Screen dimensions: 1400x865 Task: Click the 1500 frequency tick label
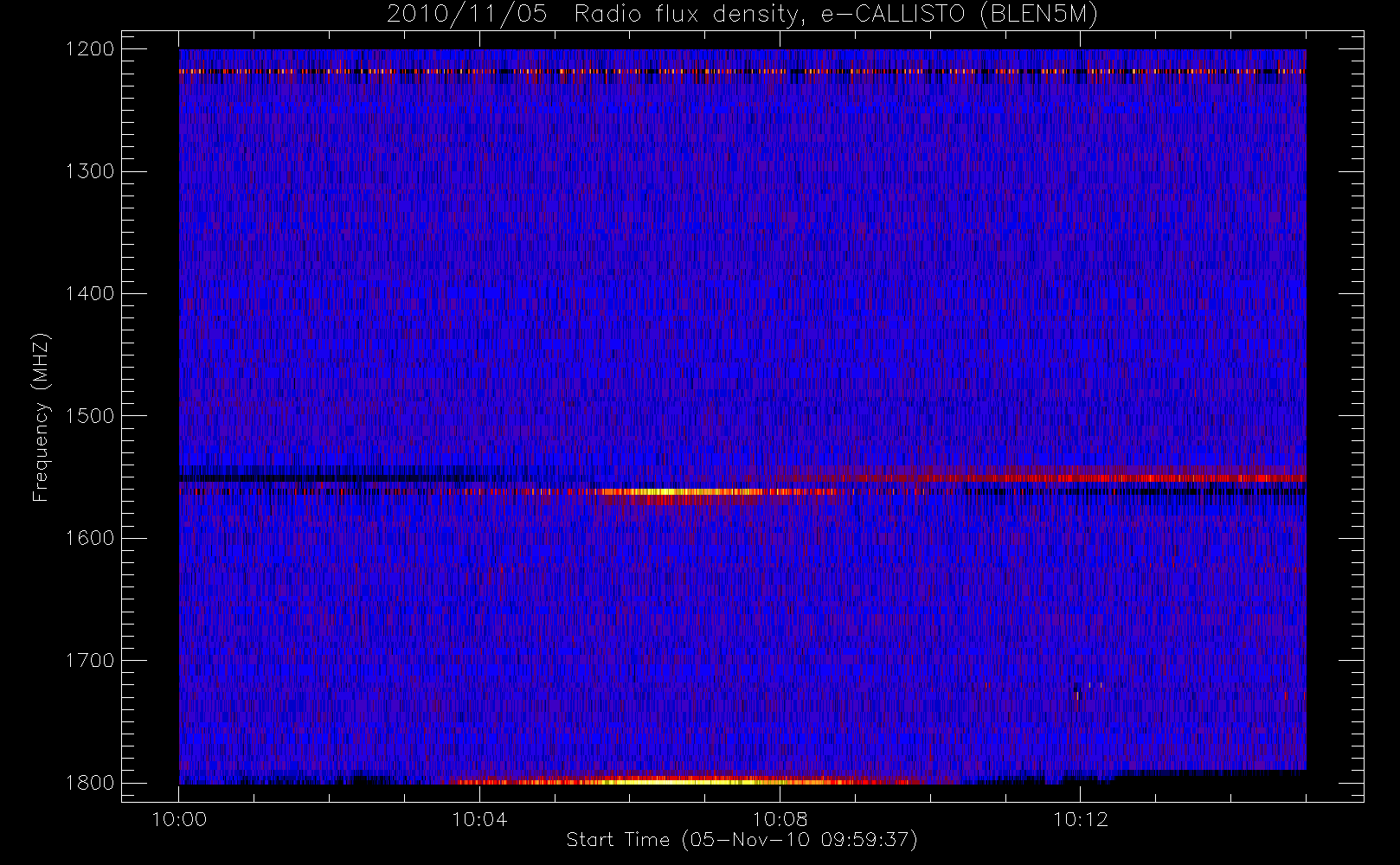[90, 416]
